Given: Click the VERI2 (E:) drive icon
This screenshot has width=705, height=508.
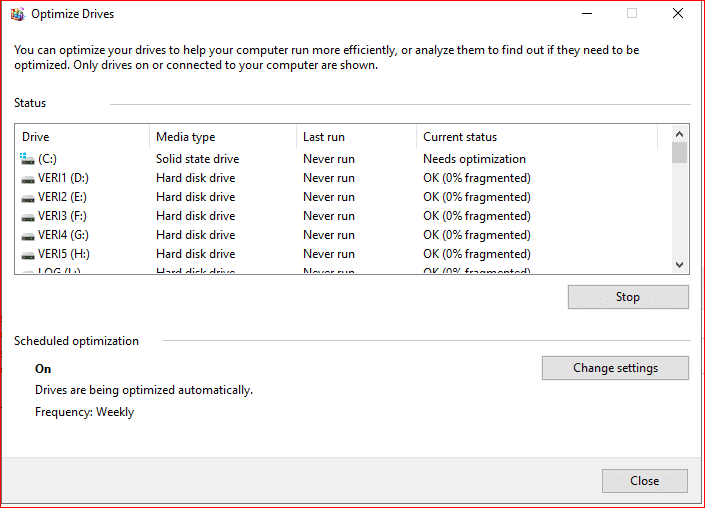Looking at the screenshot, I should 26,197.
